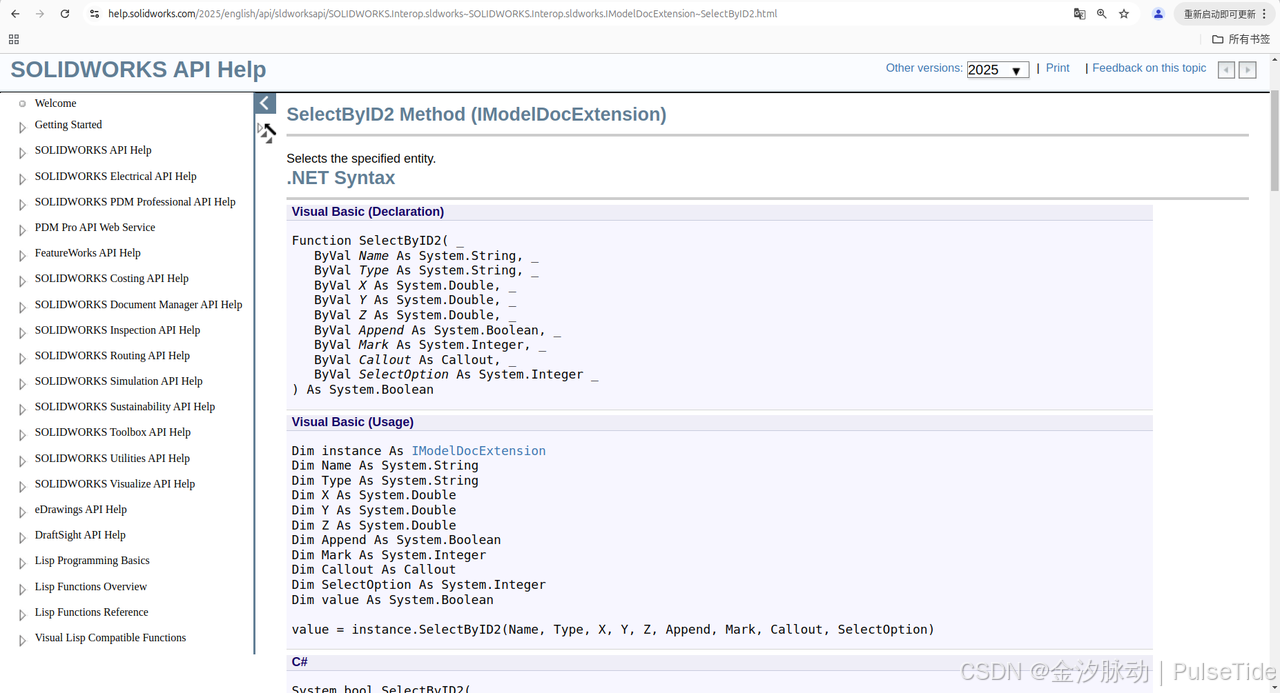This screenshot has height=693, width=1280.
Task: Click the 'value = instance.SelectByID2' line
Action: (x=613, y=630)
